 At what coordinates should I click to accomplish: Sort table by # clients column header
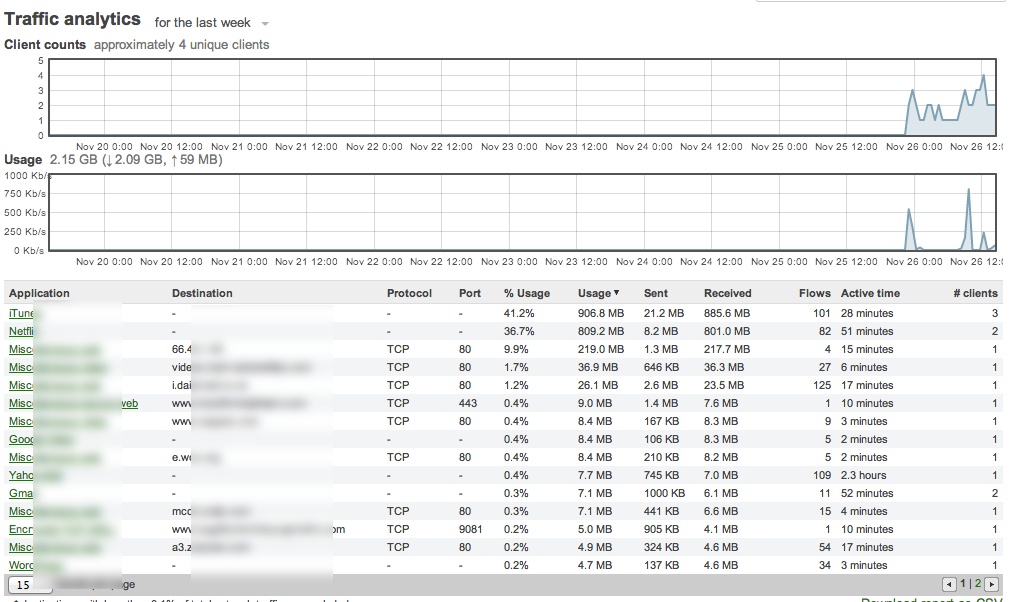974,293
